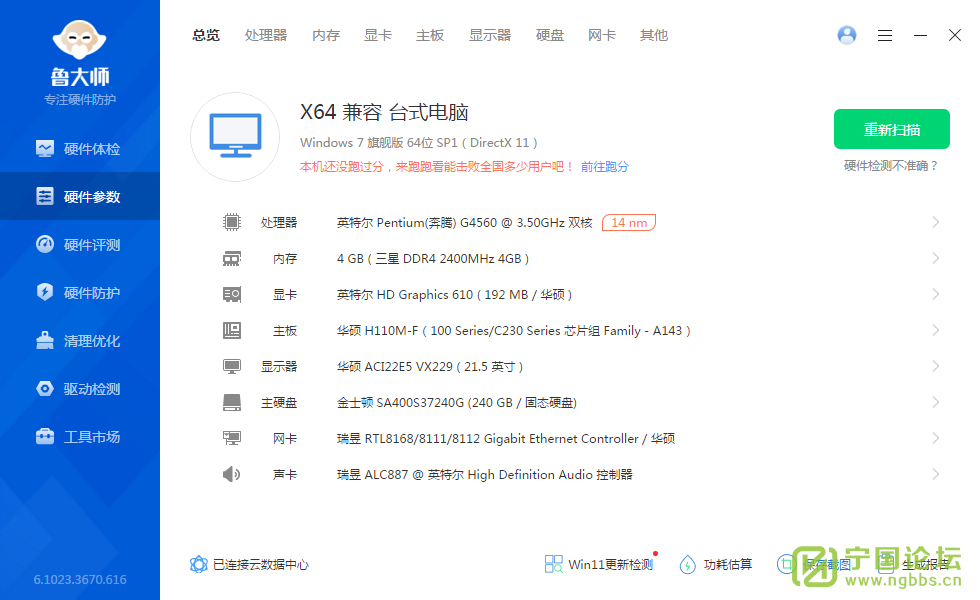Click the cloud data center icon
This screenshot has width=980, height=600.
point(198,564)
